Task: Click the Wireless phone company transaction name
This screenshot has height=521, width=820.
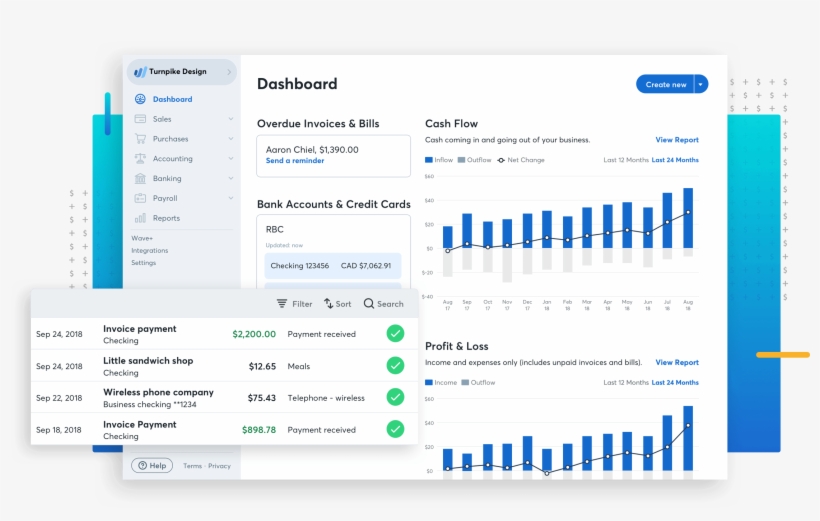Action: (158, 392)
